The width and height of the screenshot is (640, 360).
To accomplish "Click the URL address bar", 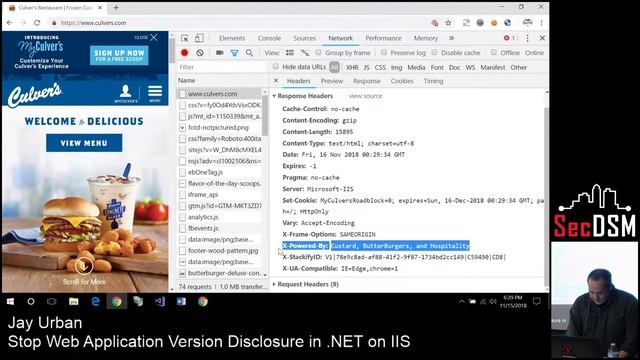I will pyautogui.click(x=241, y=23).
